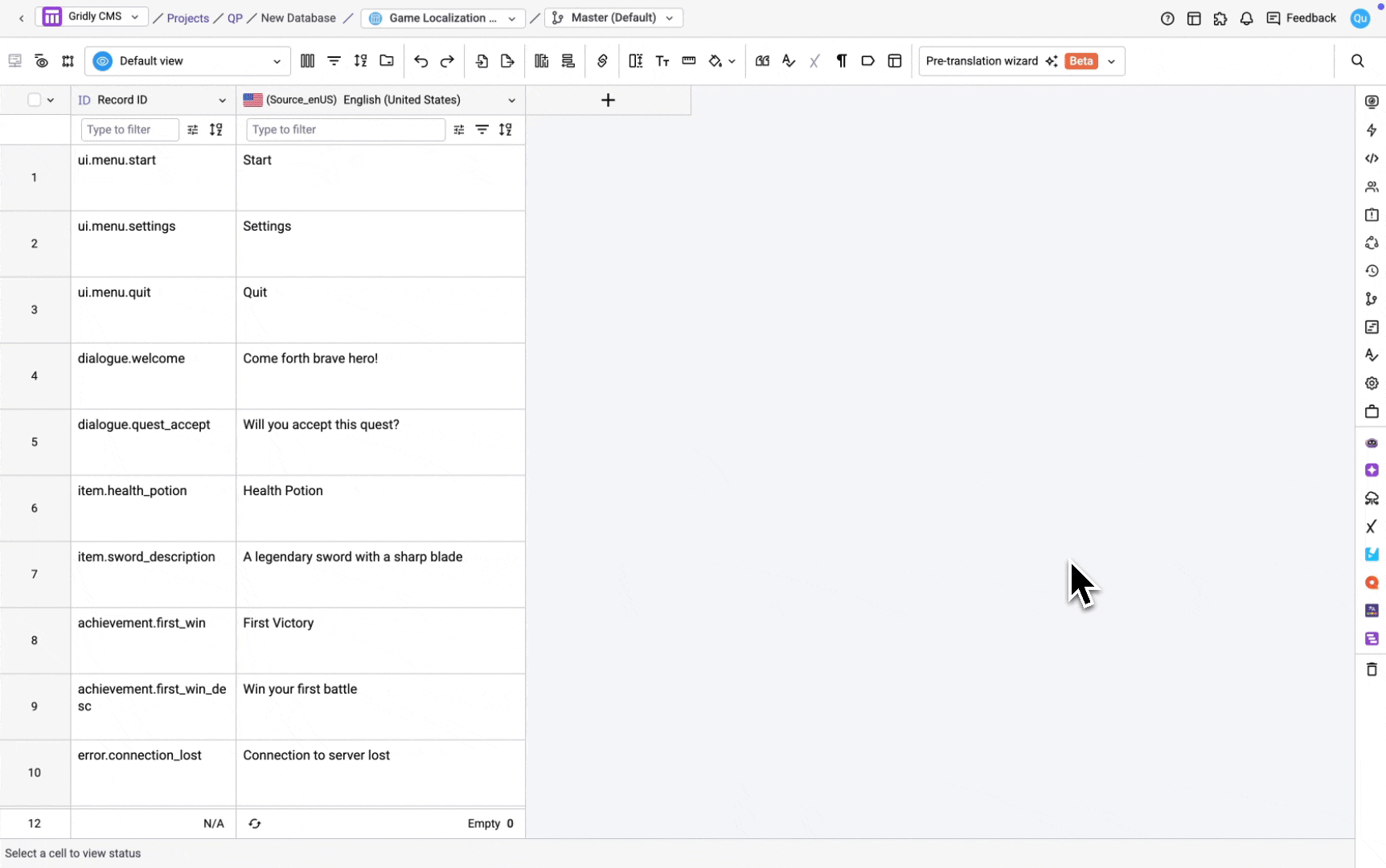Image resolution: width=1386 pixels, height=868 pixels.
Task: Tick the select-all records checkbox
Action: point(34,100)
